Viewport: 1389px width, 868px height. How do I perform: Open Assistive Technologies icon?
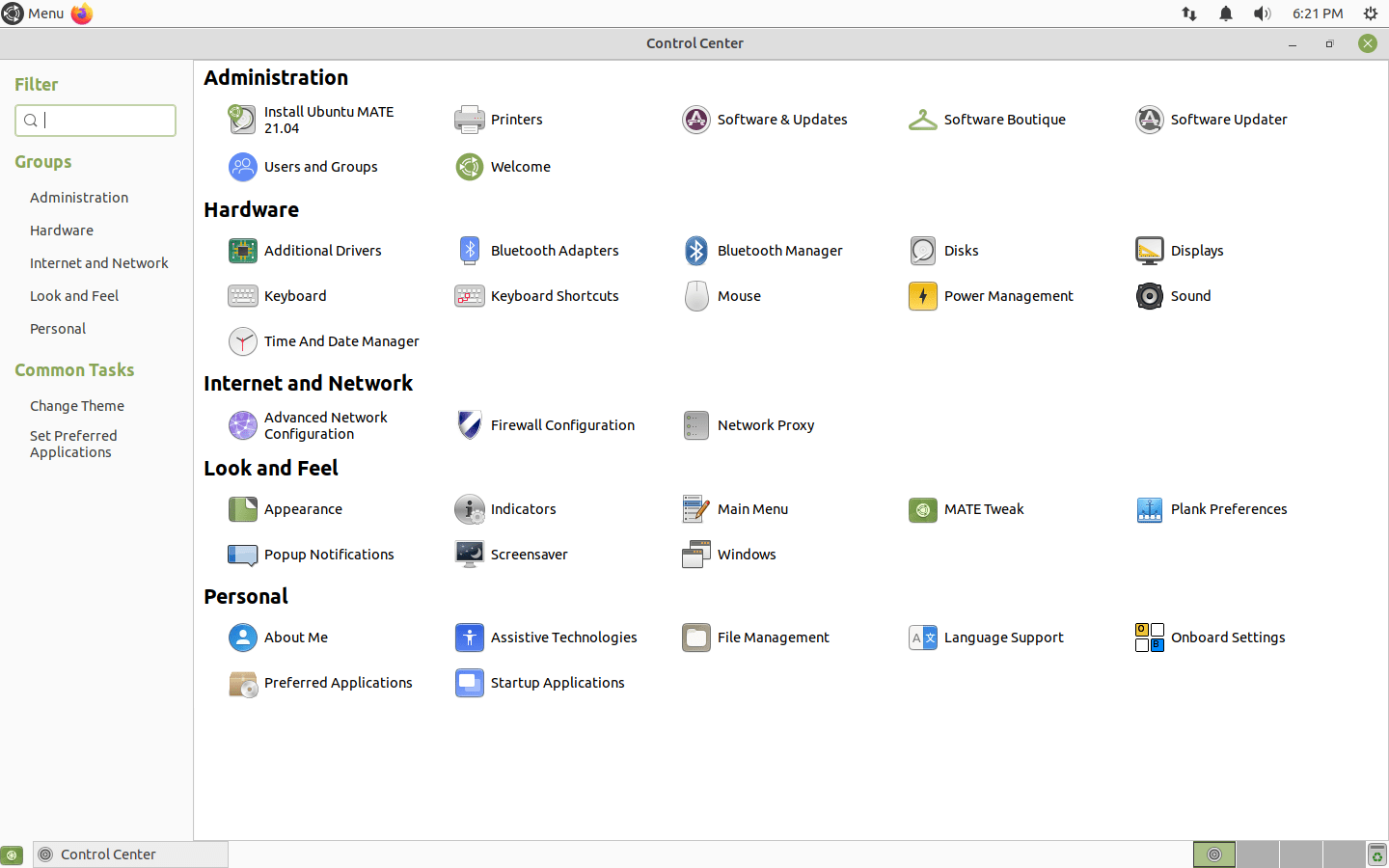[x=470, y=637]
